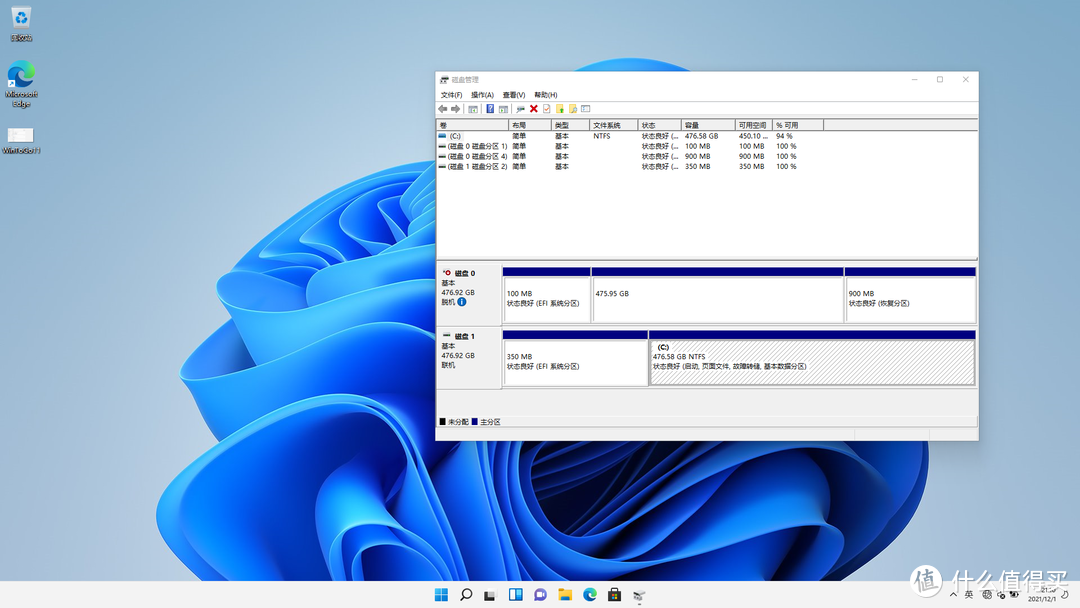Click the black 未分配 legend swatch
Screen dimensions: 1080x608
[443, 421]
